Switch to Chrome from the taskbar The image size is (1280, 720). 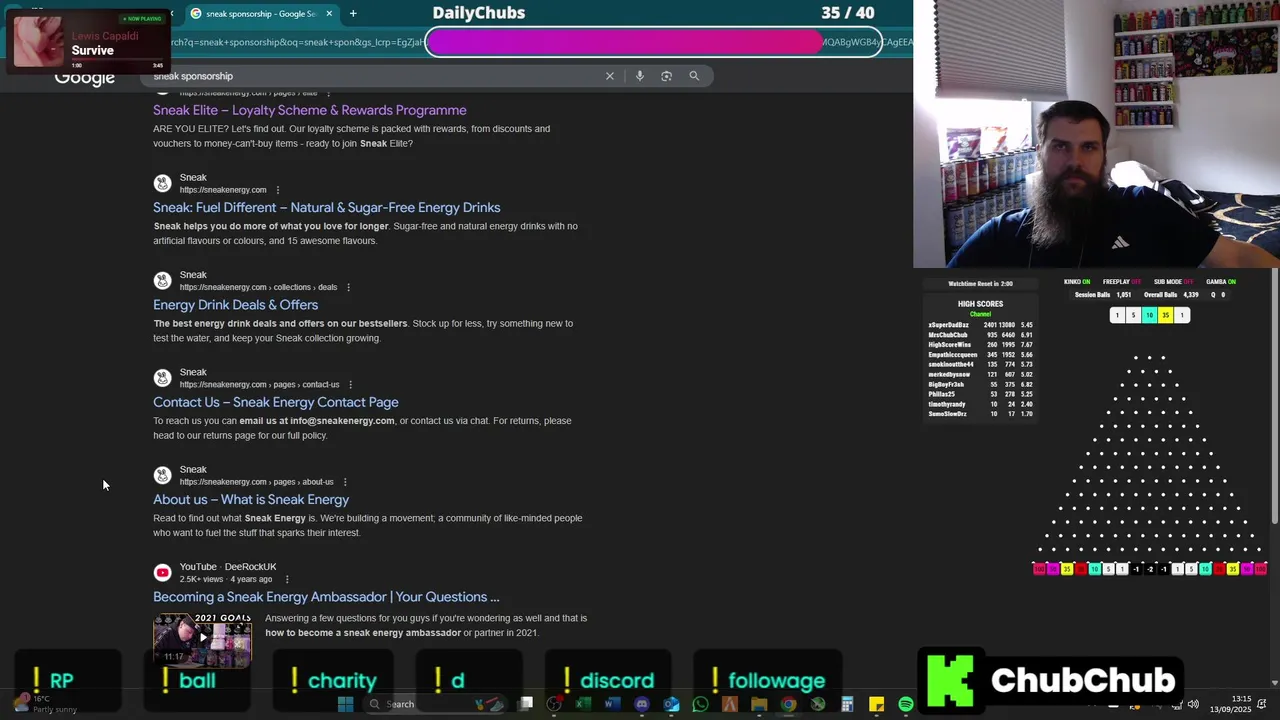coord(789,704)
